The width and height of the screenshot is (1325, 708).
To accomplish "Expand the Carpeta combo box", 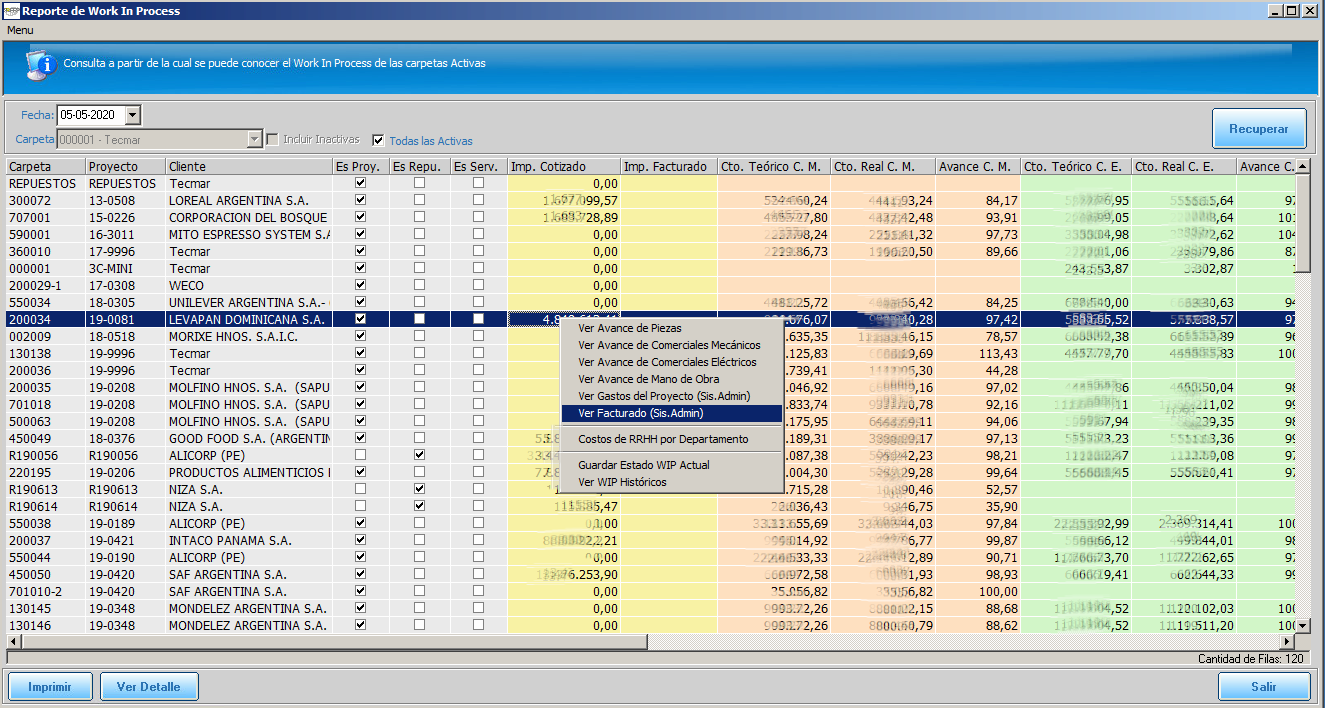I will click(254, 139).
